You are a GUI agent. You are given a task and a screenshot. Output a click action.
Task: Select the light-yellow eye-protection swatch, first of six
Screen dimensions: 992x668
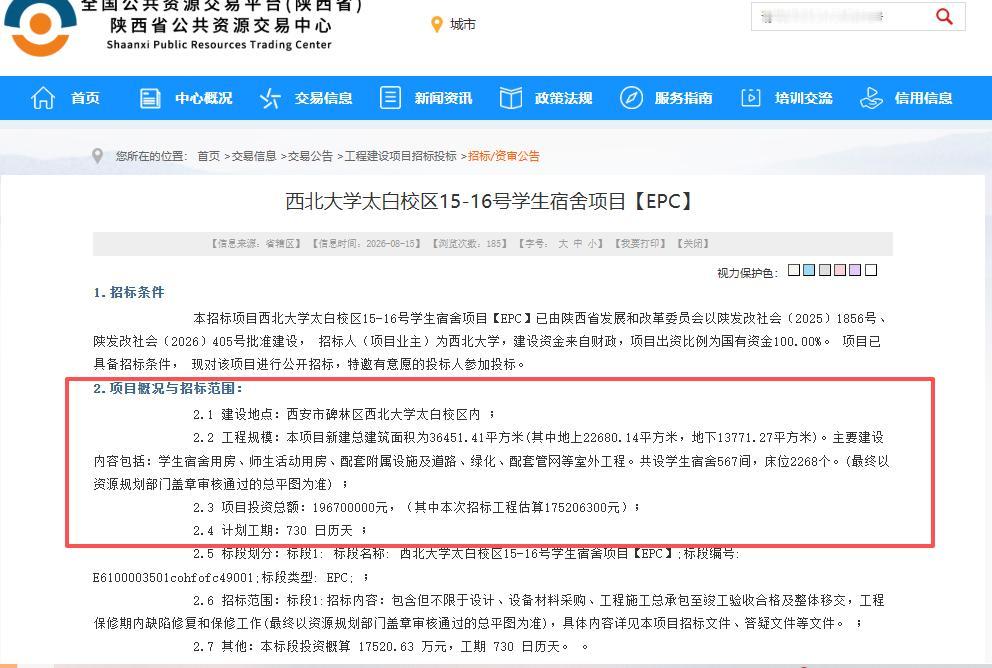pos(794,270)
